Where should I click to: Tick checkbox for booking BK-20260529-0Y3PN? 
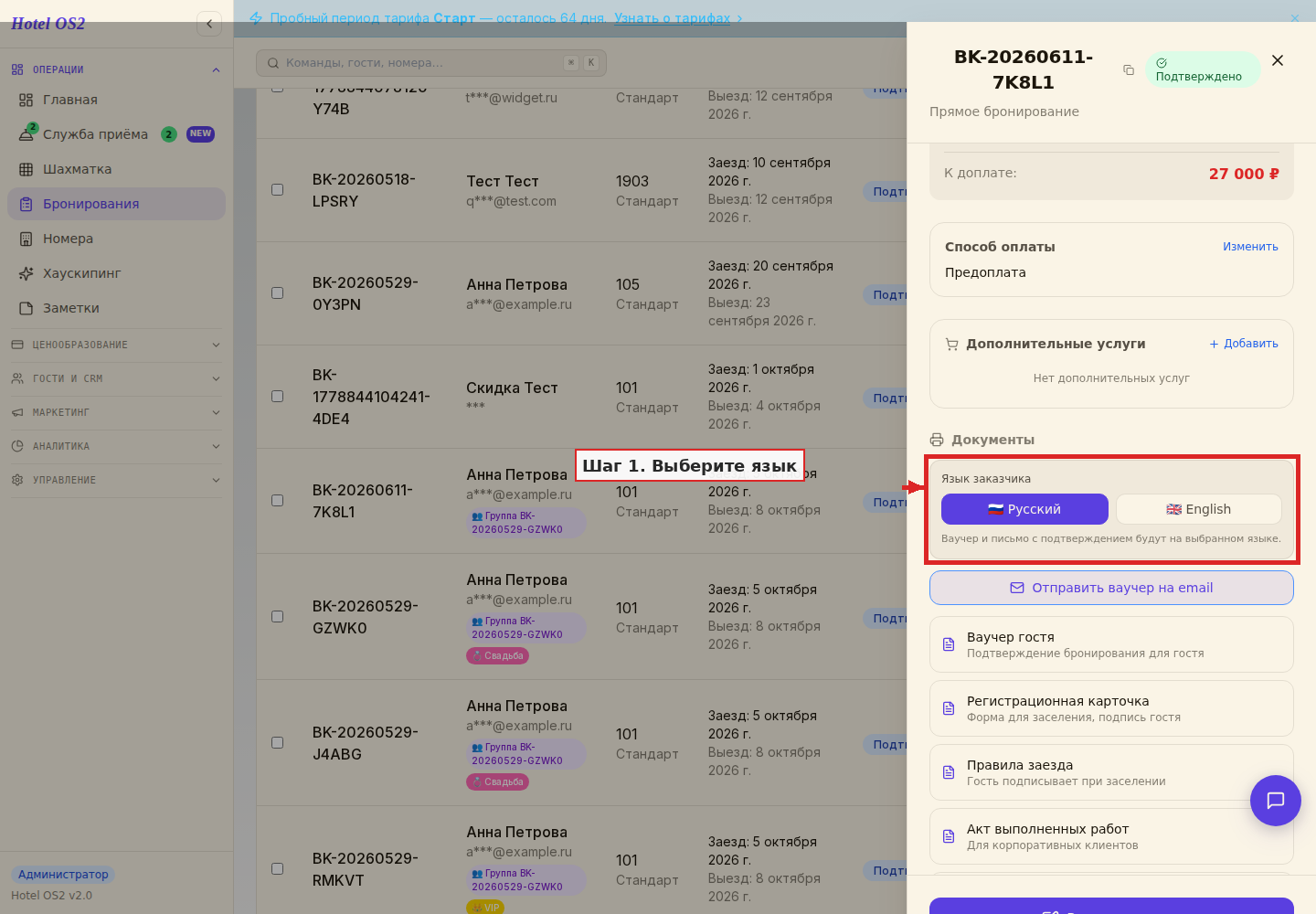[x=277, y=293]
